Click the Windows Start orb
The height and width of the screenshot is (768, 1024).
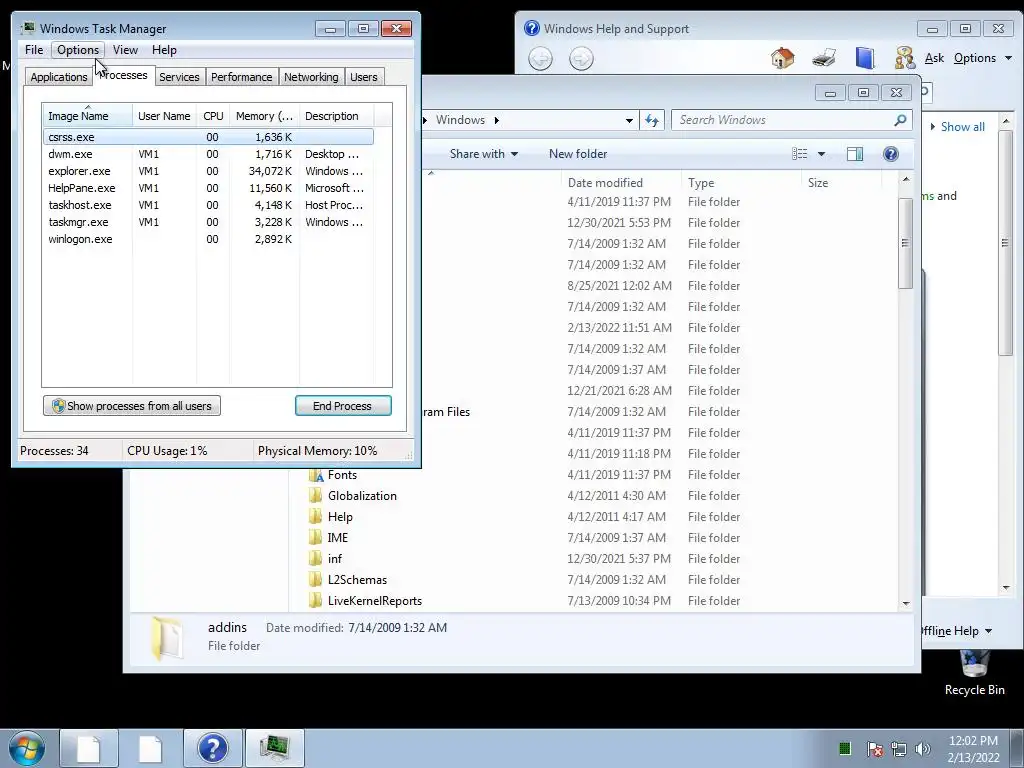(27, 748)
